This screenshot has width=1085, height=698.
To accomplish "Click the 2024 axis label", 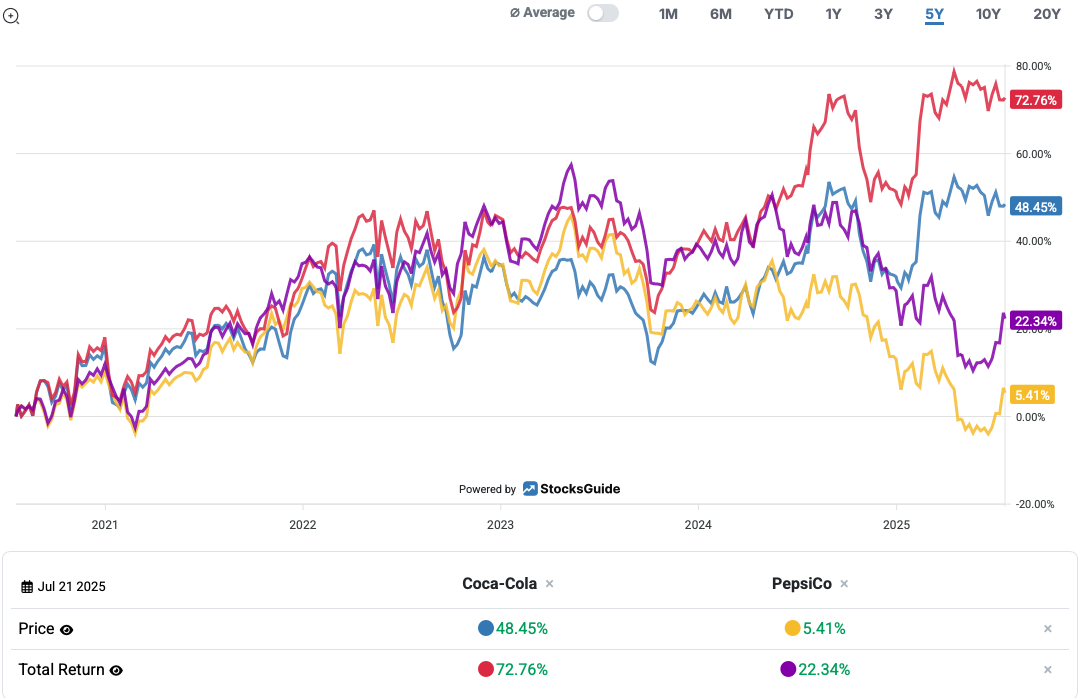I will point(698,525).
